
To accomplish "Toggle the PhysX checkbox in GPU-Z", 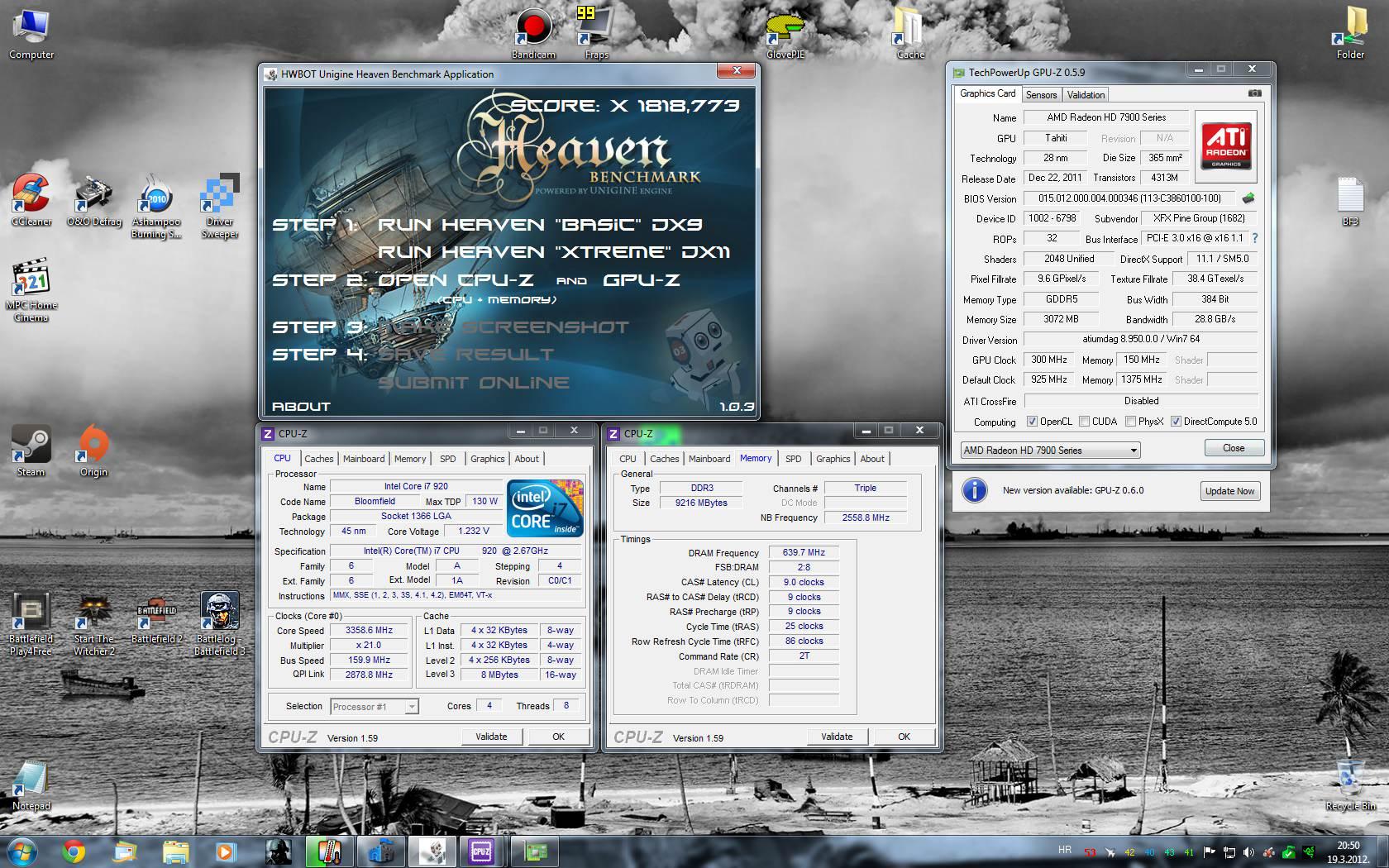I will [1130, 422].
